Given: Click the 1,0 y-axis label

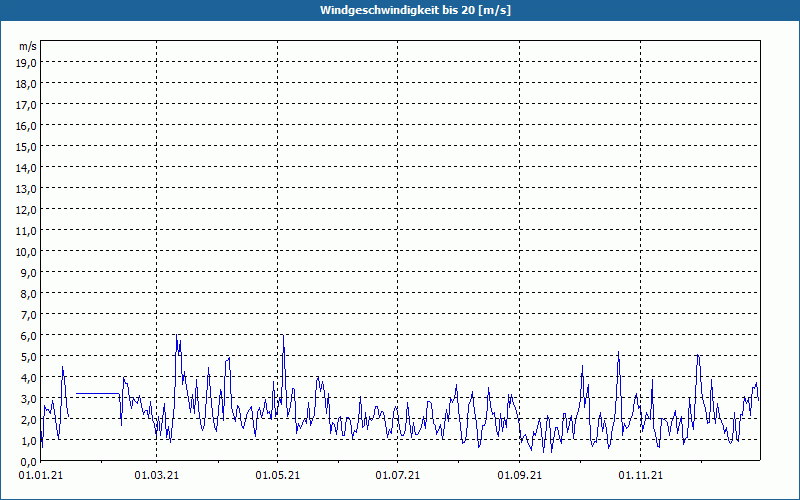Looking at the screenshot, I should [28, 441].
